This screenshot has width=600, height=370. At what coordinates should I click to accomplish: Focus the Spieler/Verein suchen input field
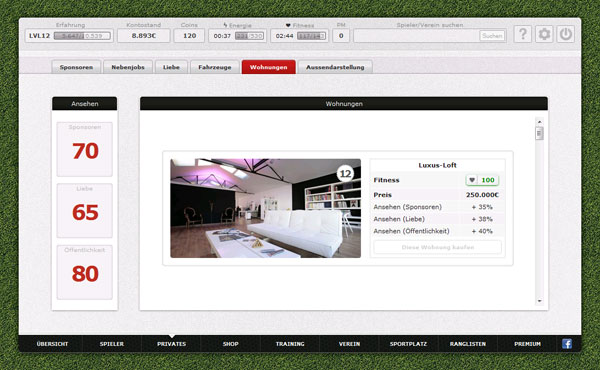[416, 36]
